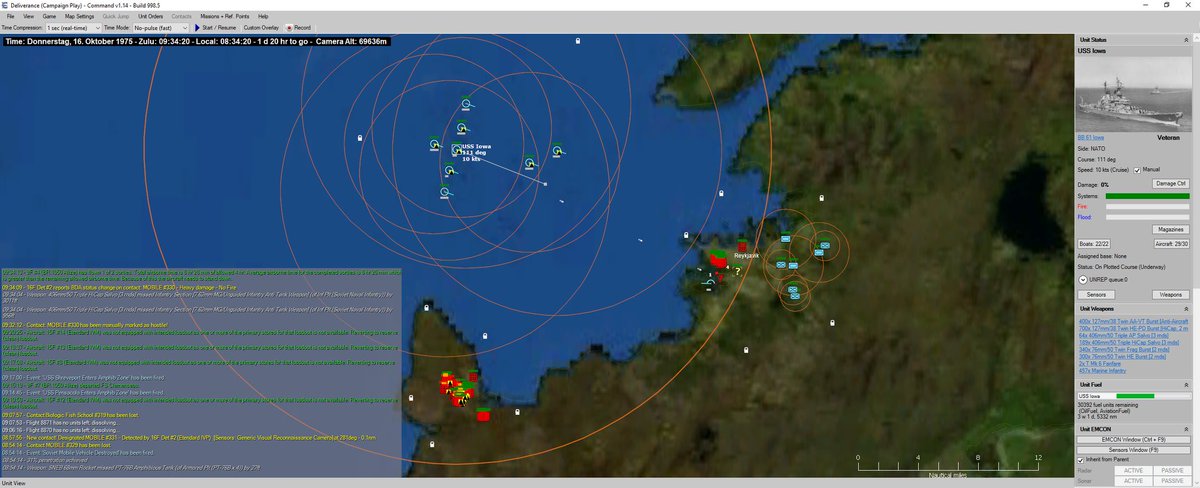Click the Command app icon in title bar
This screenshot has width=1200, height=488.
coord(6,5)
